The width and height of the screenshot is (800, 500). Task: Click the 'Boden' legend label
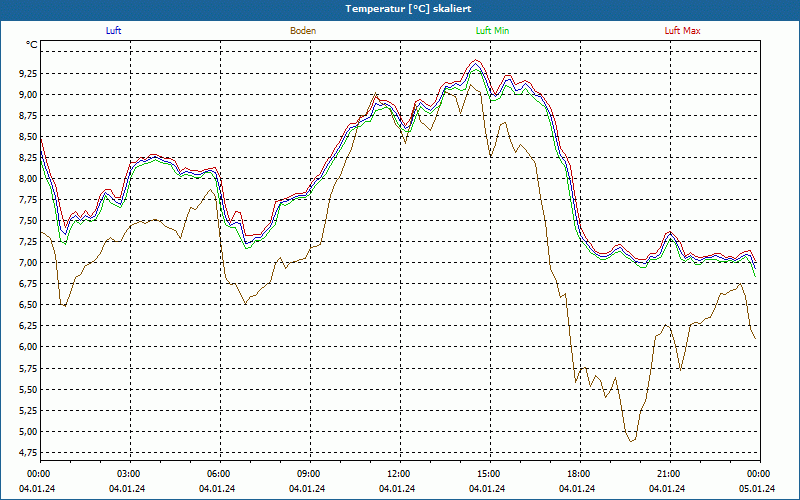(303, 31)
